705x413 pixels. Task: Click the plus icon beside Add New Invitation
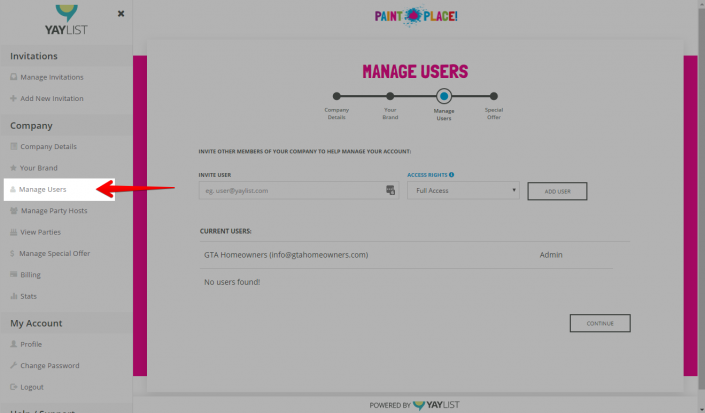coord(13,98)
